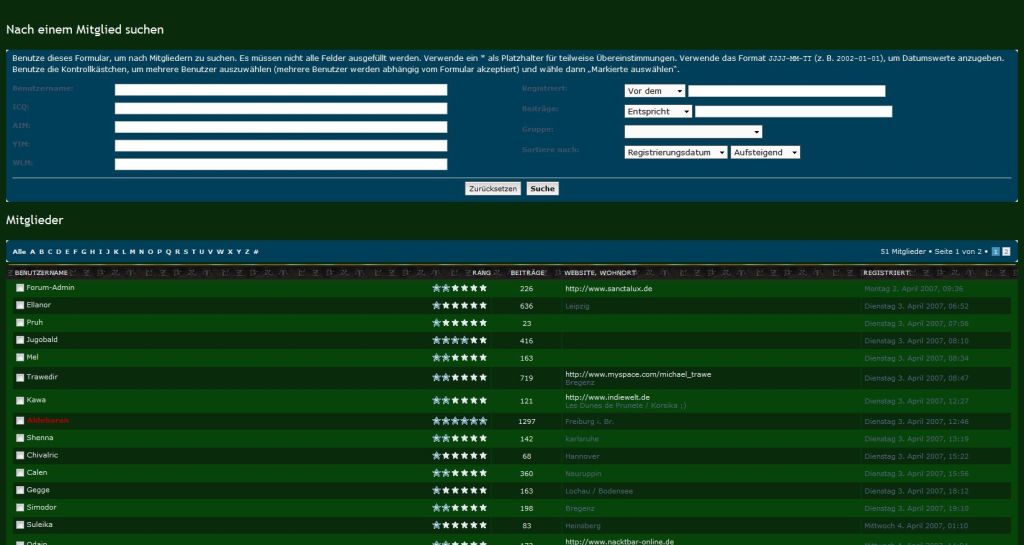
Task: Open the Registrierungsdatum sort dropdown
Action: click(675, 152)
